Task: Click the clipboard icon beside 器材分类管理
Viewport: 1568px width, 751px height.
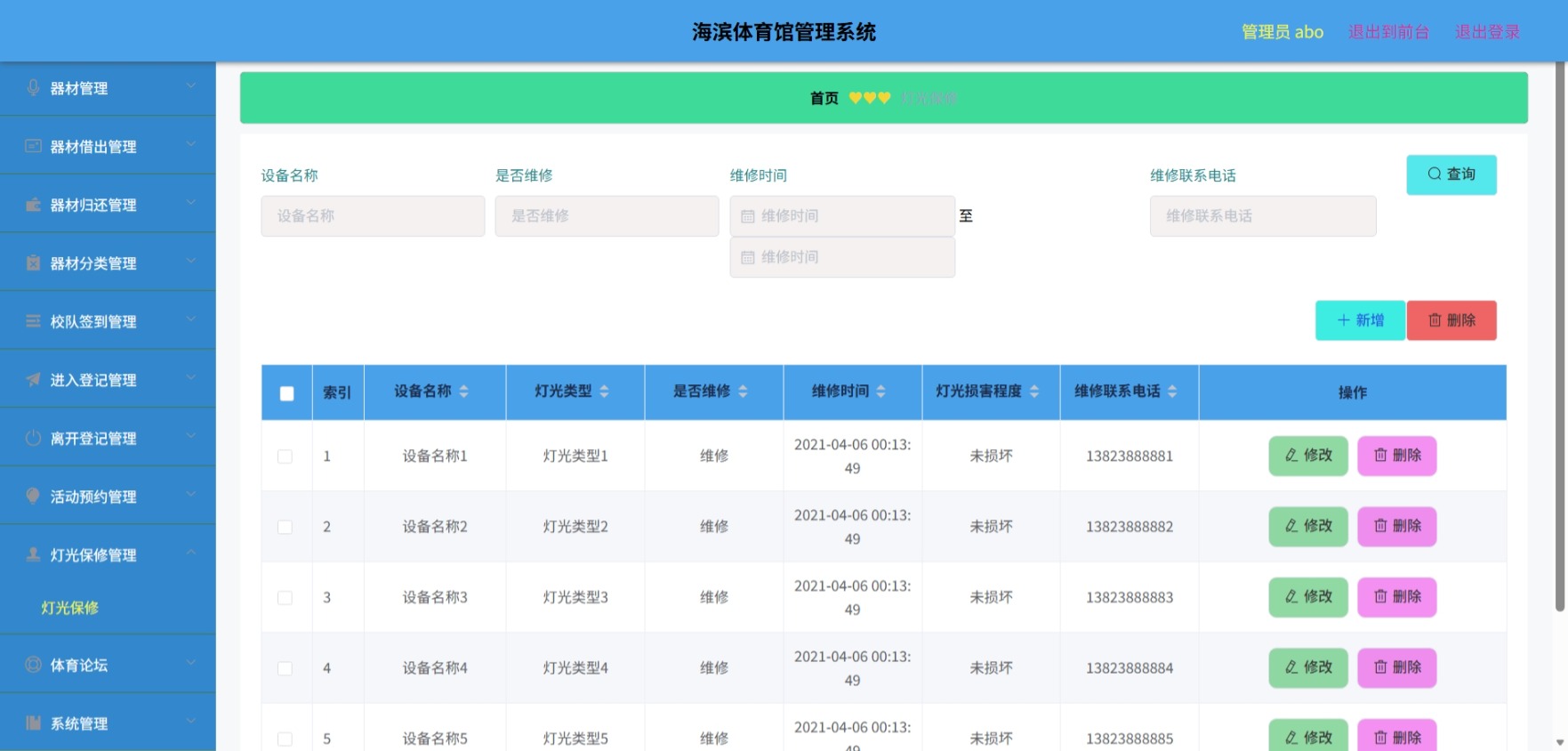Action: [x=33, y=262]
